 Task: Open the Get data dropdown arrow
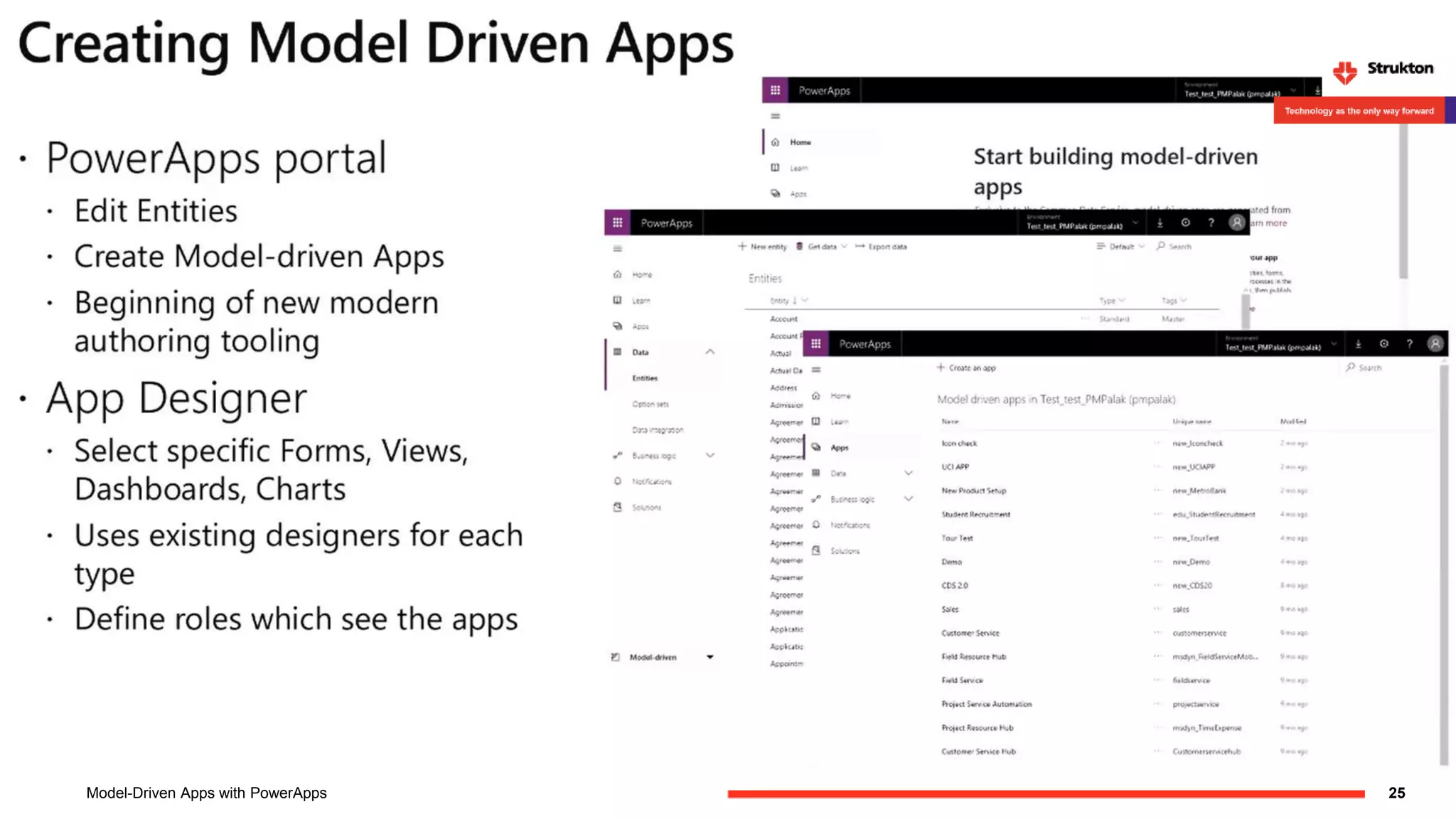pyautogui.click(x=844, y=247)
